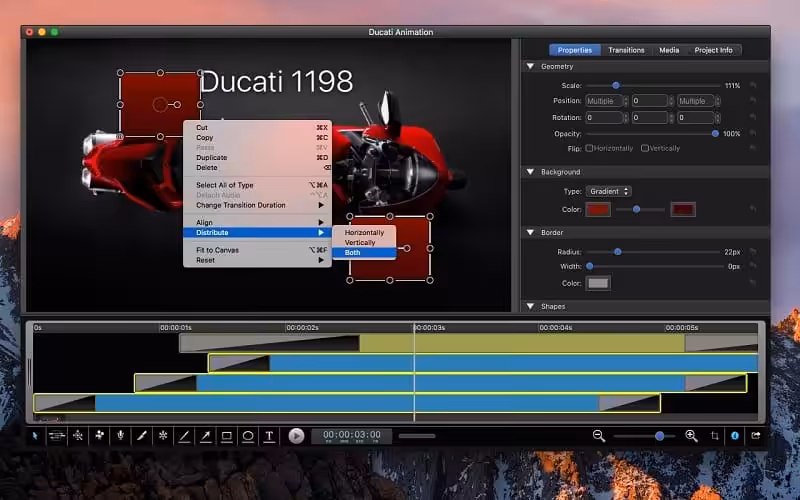Reset the Border radius arrow
The image size is (800, 500).
coord(753,252)
